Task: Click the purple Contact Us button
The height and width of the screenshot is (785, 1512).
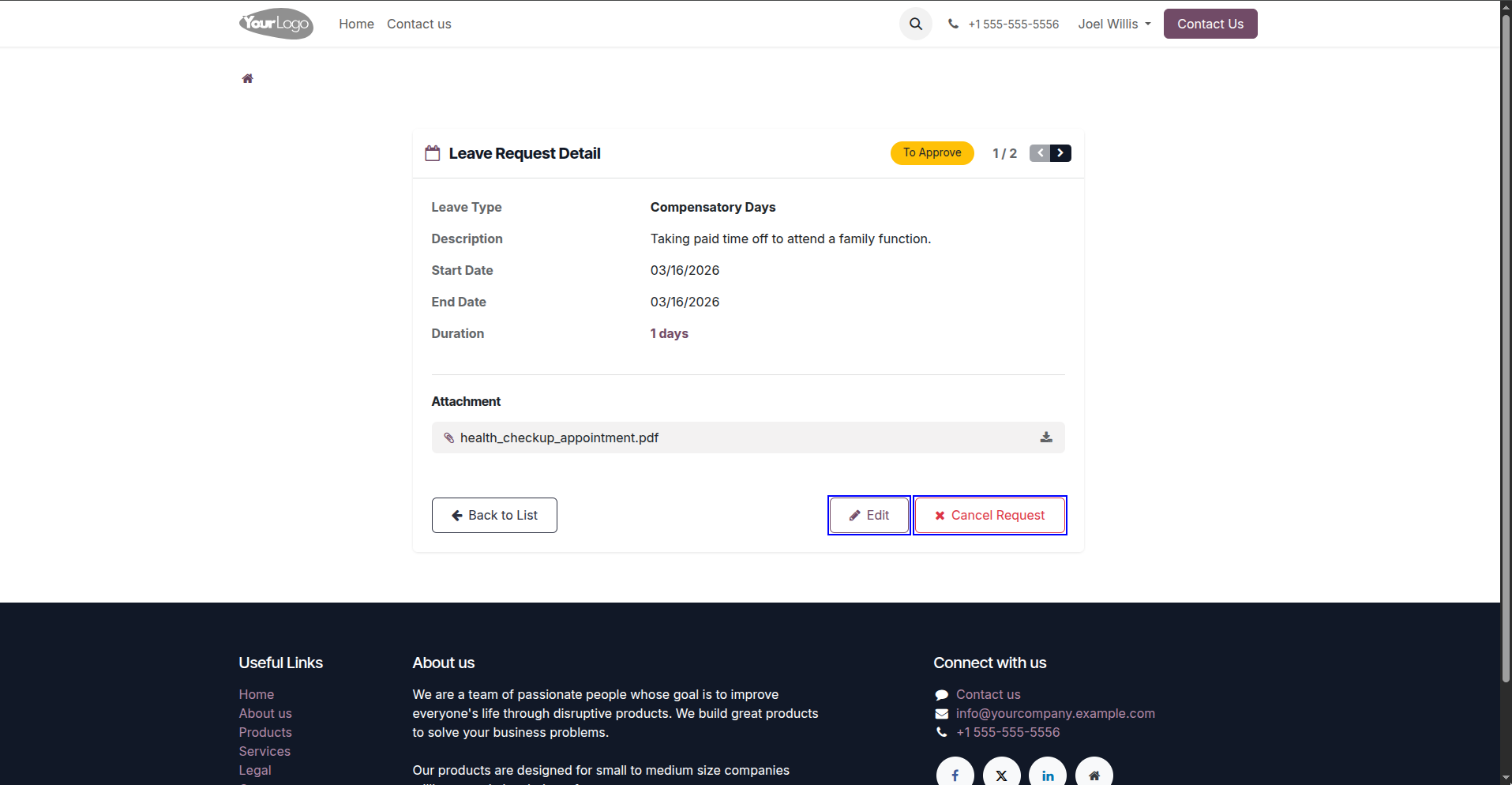Action: coord(1210,24)
